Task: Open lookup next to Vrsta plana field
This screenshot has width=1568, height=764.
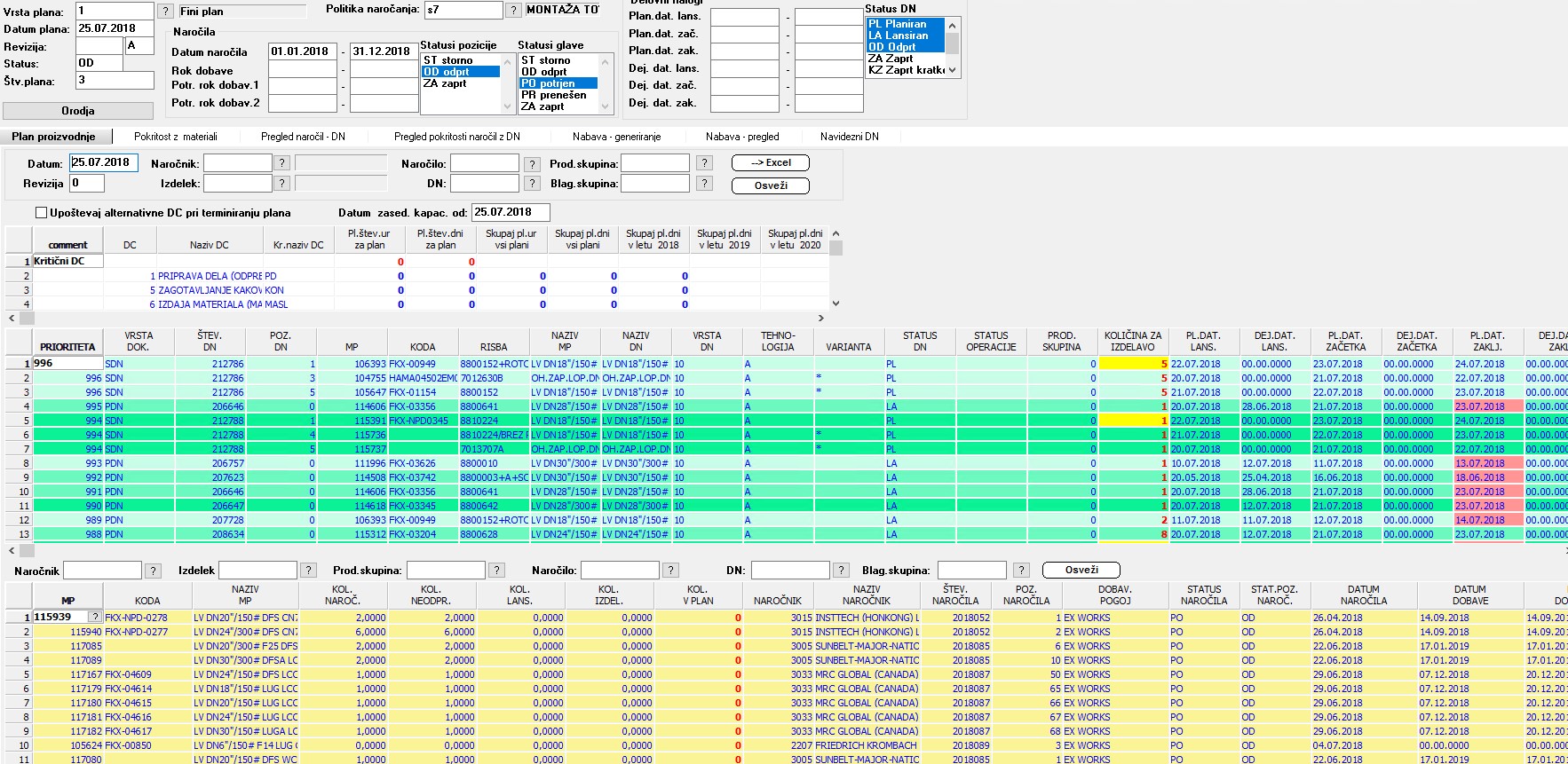Action: 165,11
